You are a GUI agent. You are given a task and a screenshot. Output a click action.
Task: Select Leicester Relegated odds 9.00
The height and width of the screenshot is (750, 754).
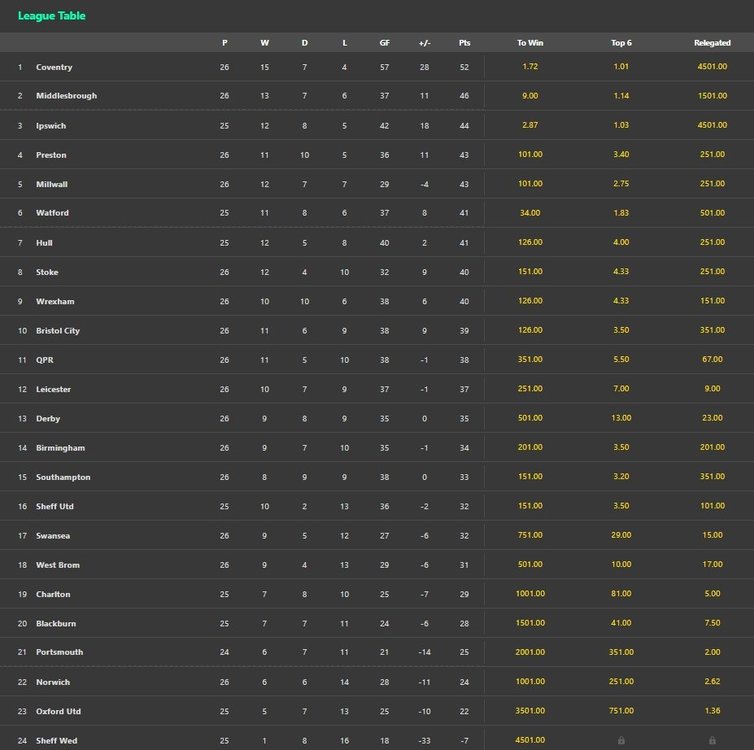click(712, 388)
